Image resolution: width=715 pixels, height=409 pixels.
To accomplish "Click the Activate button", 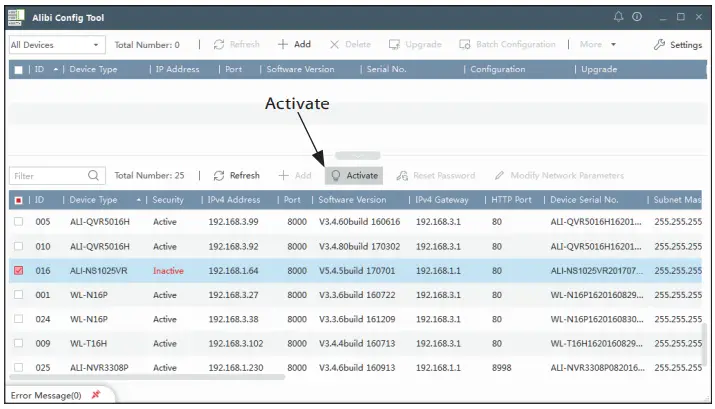I will [x=354, y=176].
